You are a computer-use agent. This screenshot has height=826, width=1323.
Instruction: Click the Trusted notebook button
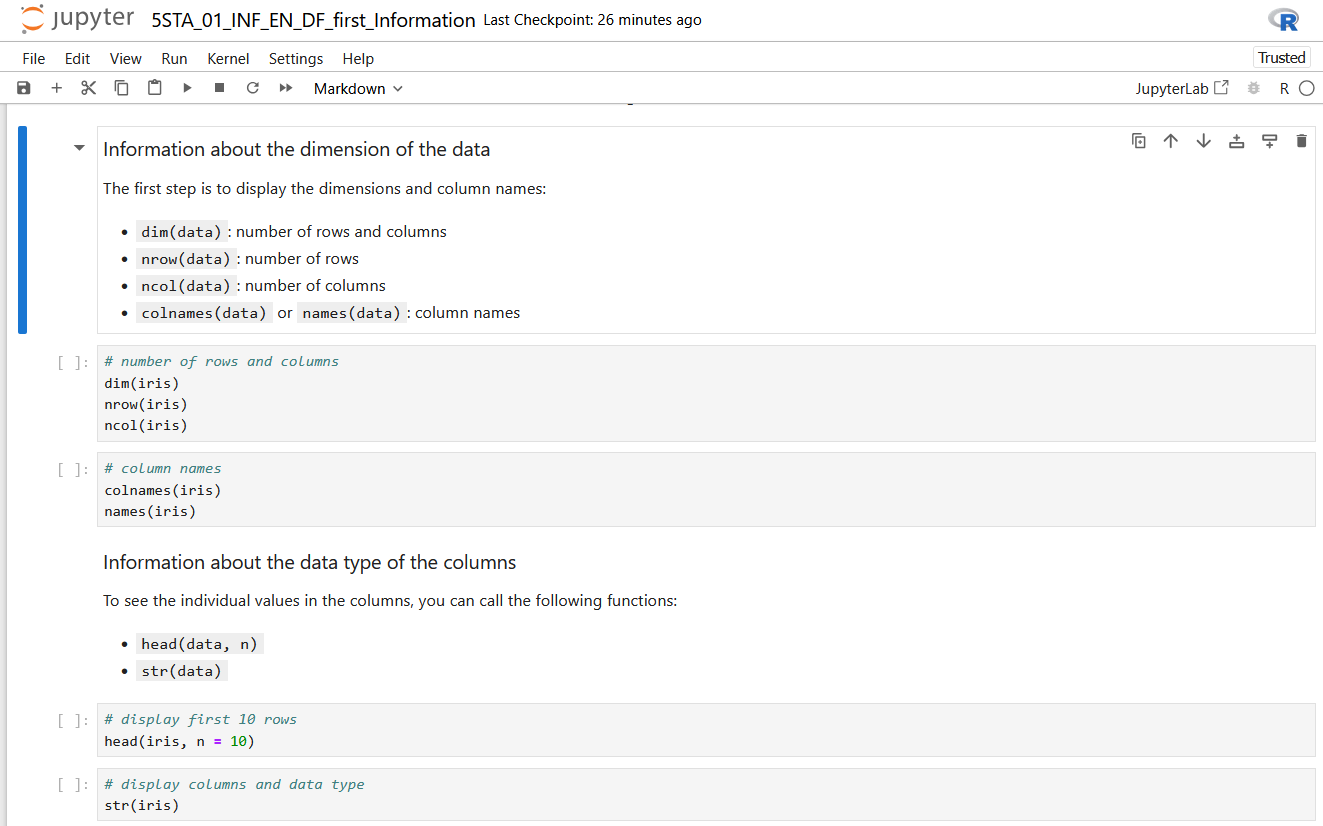tap(1281, 58)
